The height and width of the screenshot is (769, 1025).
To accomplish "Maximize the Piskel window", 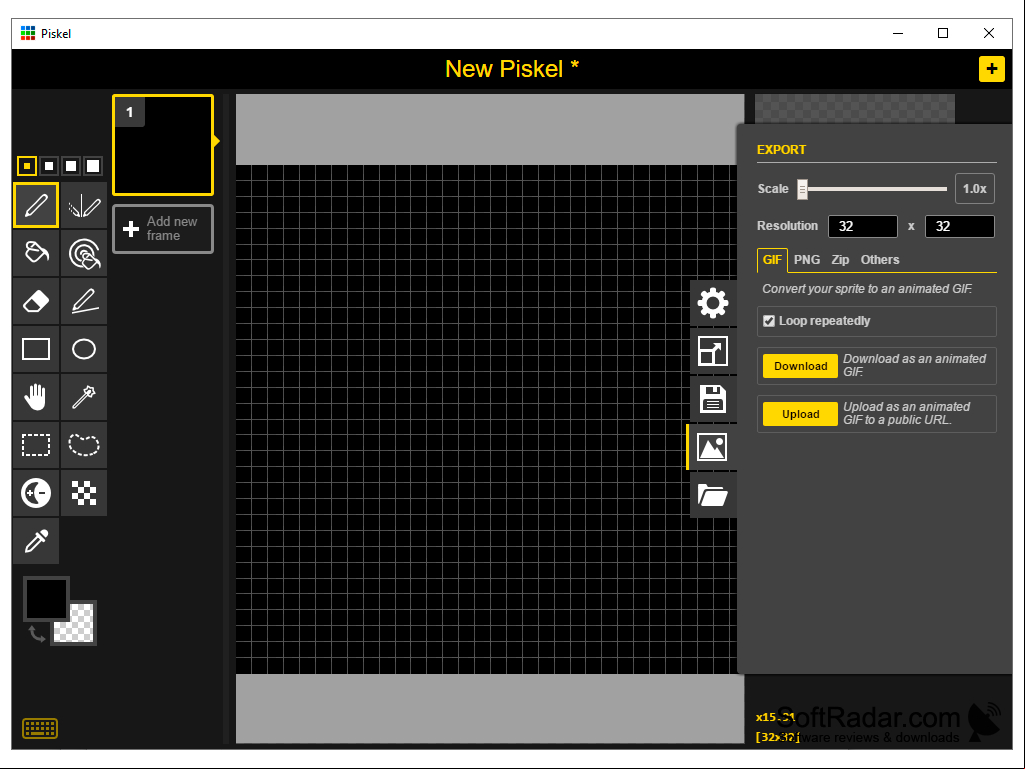I will click(943, 33).
